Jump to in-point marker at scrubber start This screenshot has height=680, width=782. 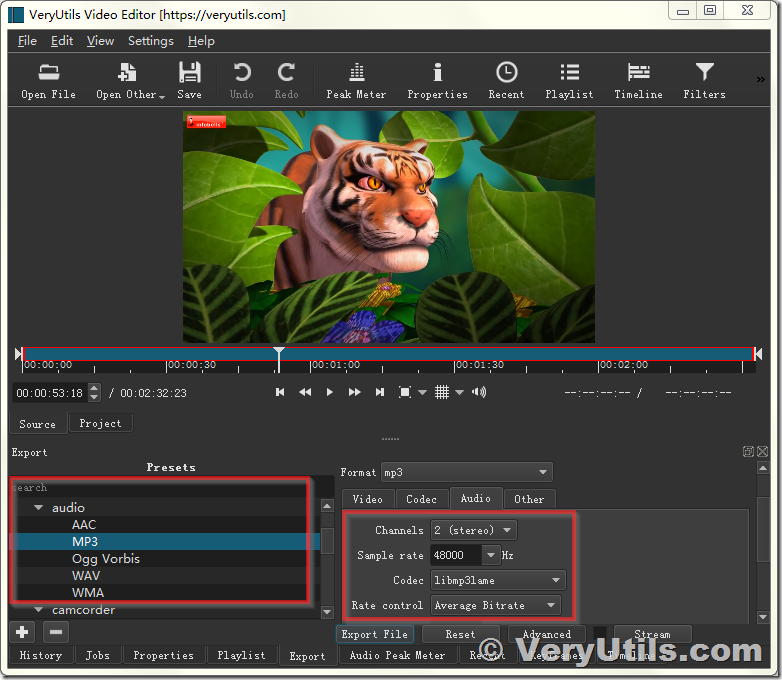[18, 354]
